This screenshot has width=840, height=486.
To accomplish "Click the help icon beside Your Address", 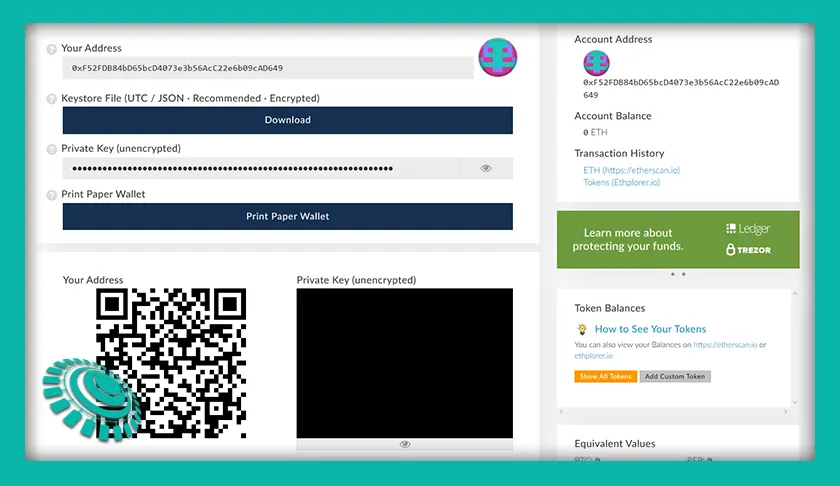I will click(51, 49).
